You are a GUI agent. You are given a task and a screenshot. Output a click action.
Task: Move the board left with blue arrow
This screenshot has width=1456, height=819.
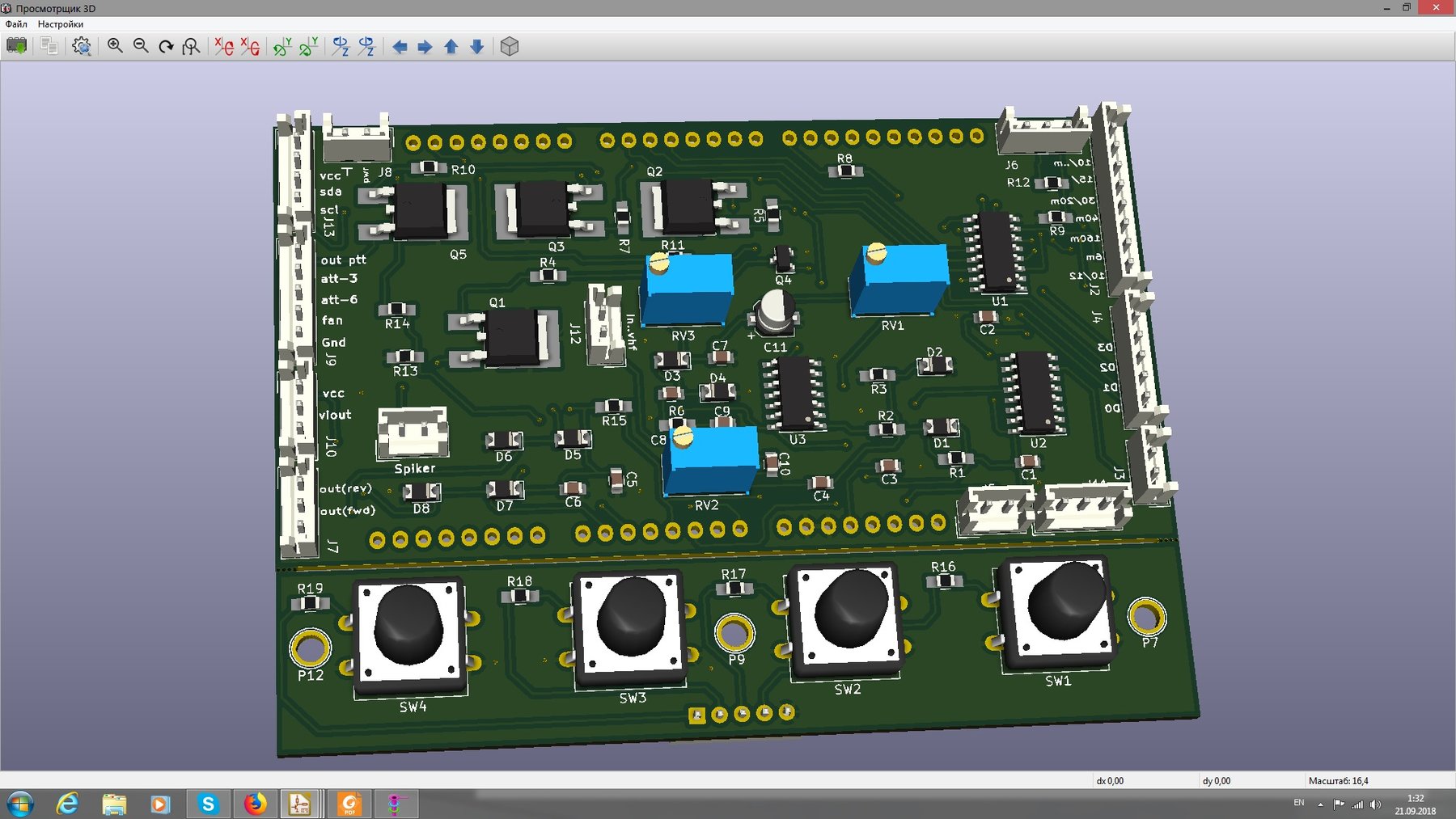(x=400, y=47)
